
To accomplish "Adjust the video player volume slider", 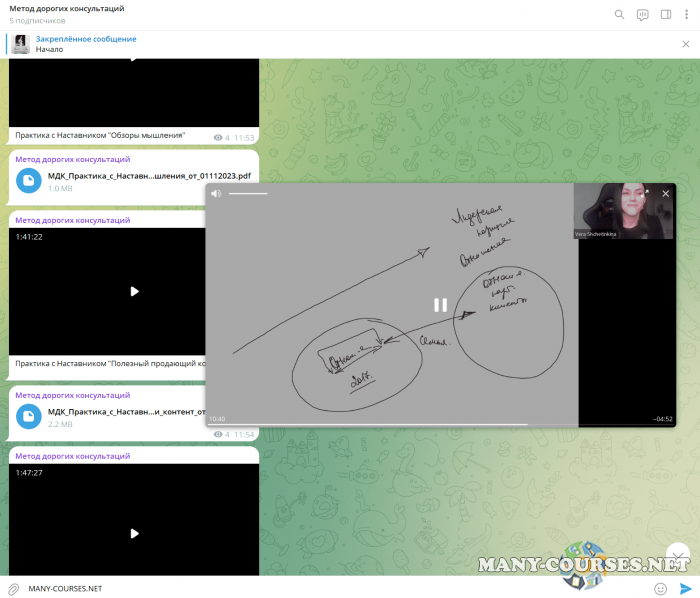I will [x=248, y=193].
